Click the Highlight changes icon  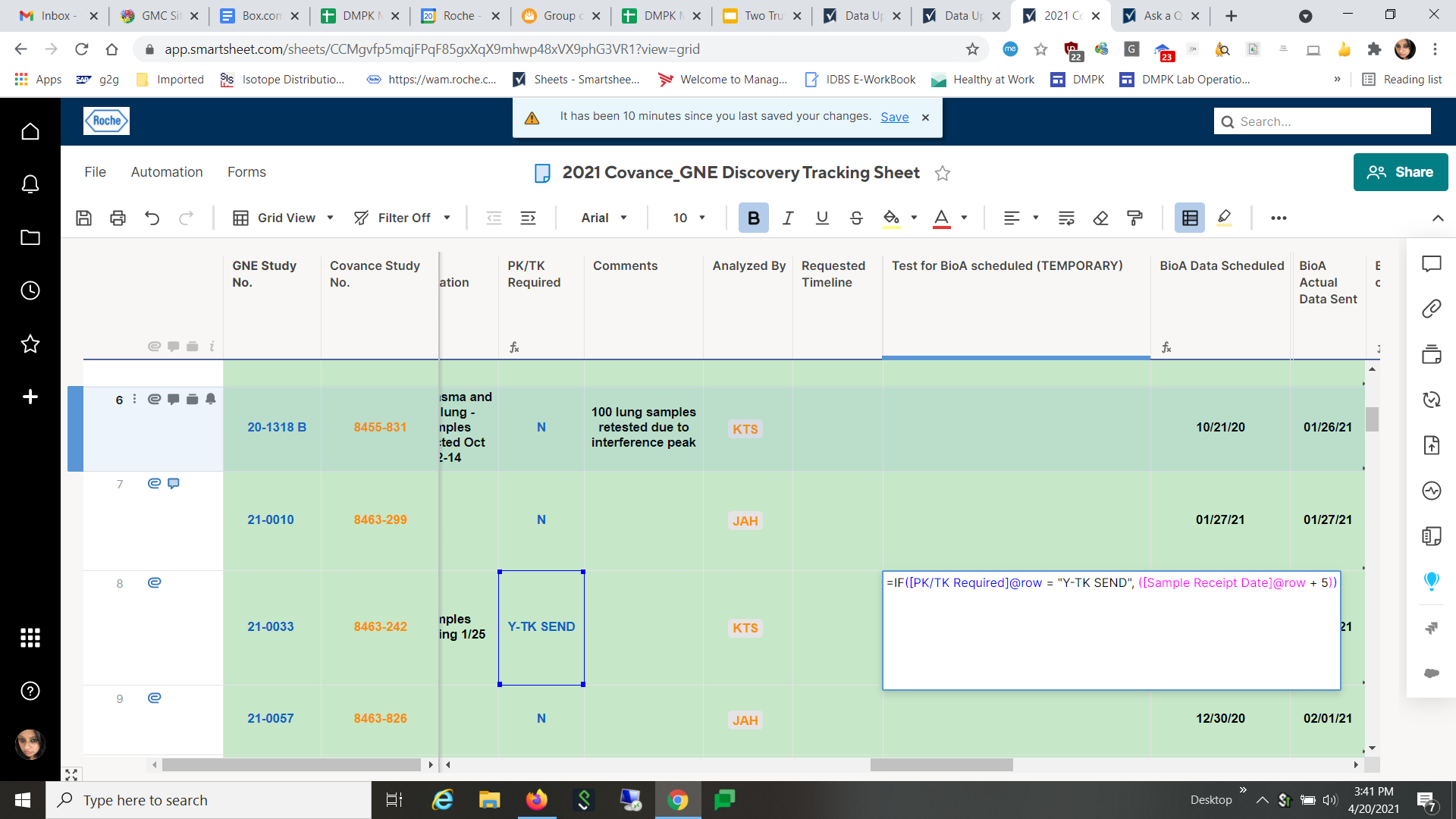[x=1224, y=218]
